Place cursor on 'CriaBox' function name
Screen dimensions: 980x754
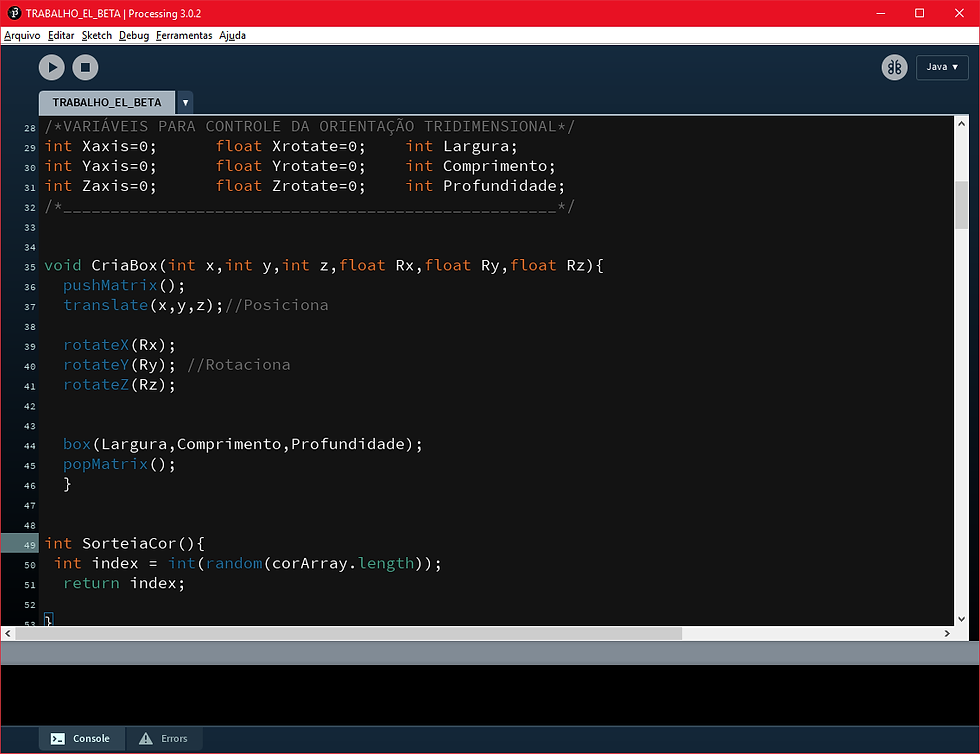124,266
